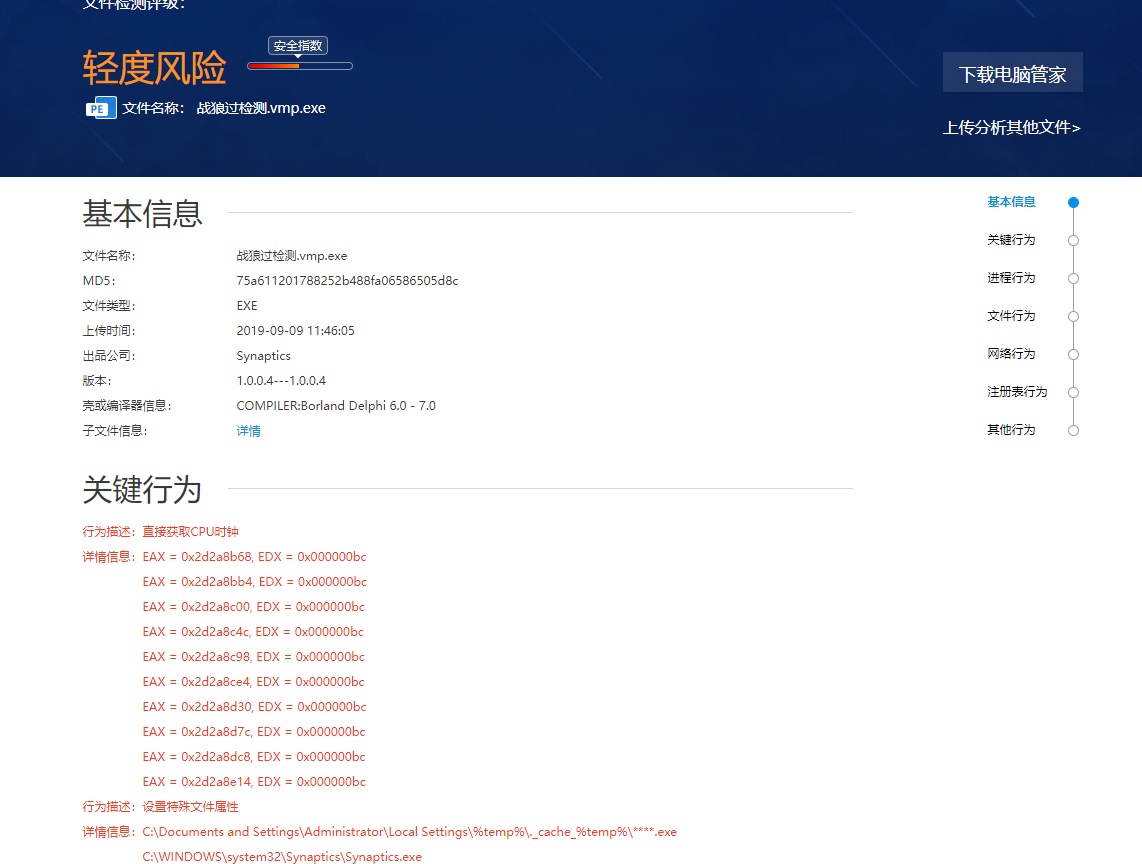Click line EAX = 0x2d2a8ce4
This screenshot has height=864, width=1142.
(x=253, y=681)
